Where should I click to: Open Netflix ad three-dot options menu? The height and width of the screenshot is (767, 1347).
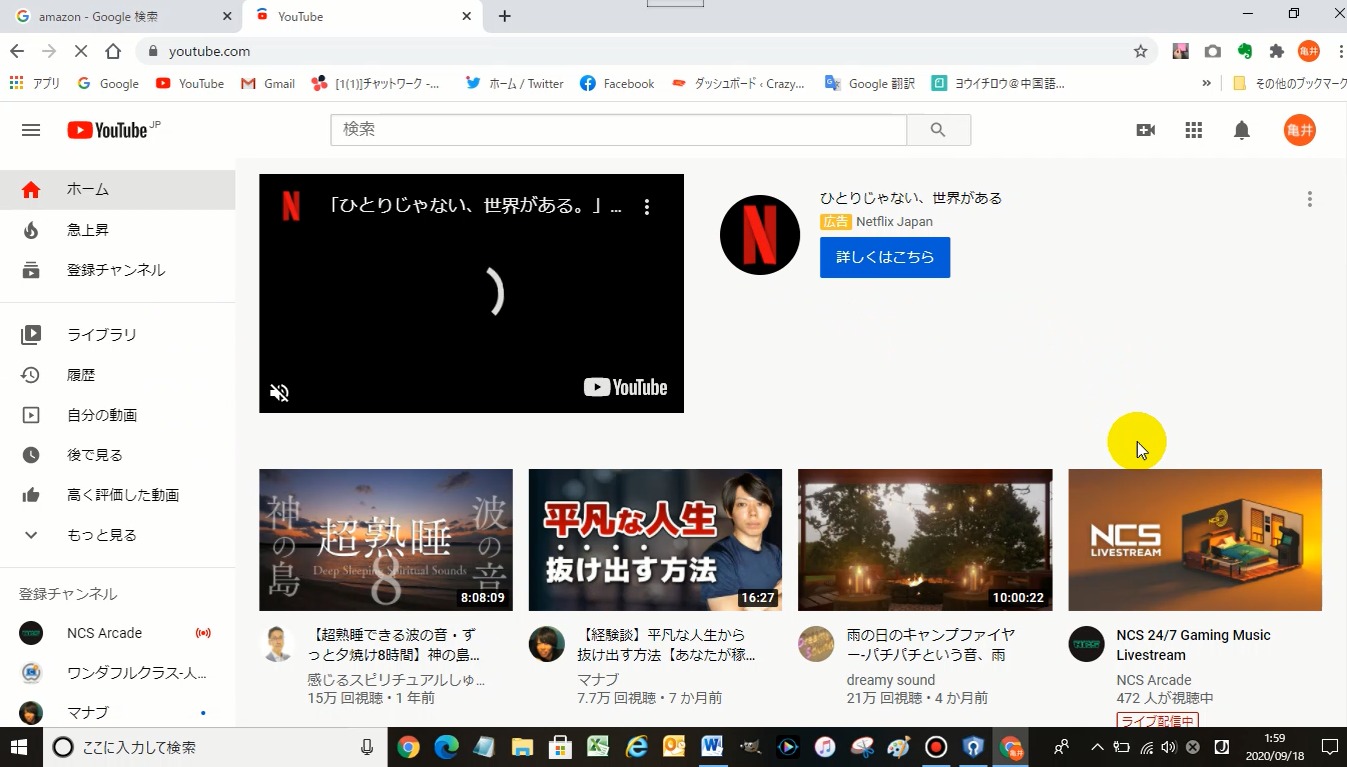tap(1309, 199)
